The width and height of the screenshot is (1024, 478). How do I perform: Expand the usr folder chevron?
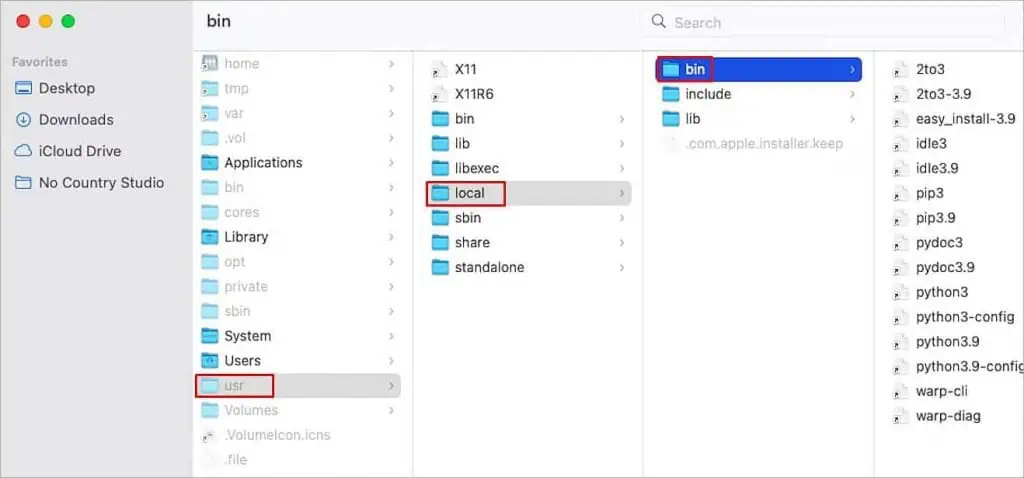(x=391, y=386)
